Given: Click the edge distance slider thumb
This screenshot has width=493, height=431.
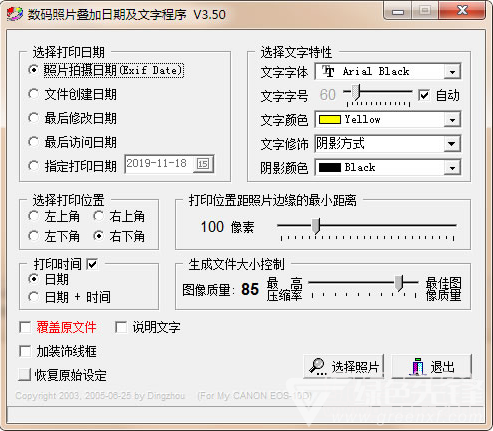Looking at the screenshot, I should pyautogui.click(x=316, y=226).
